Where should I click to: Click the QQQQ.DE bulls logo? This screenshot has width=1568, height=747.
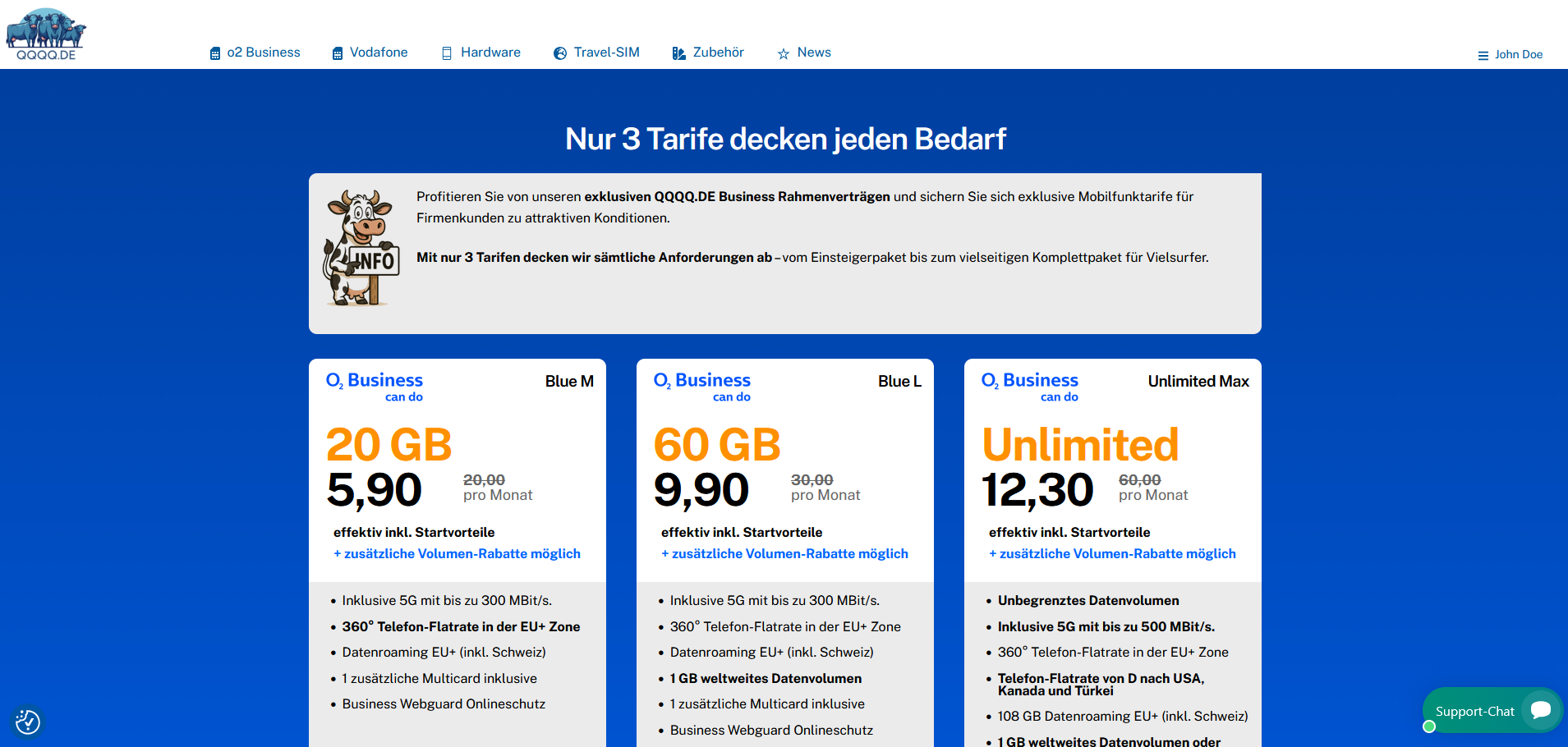pos(46,34)
